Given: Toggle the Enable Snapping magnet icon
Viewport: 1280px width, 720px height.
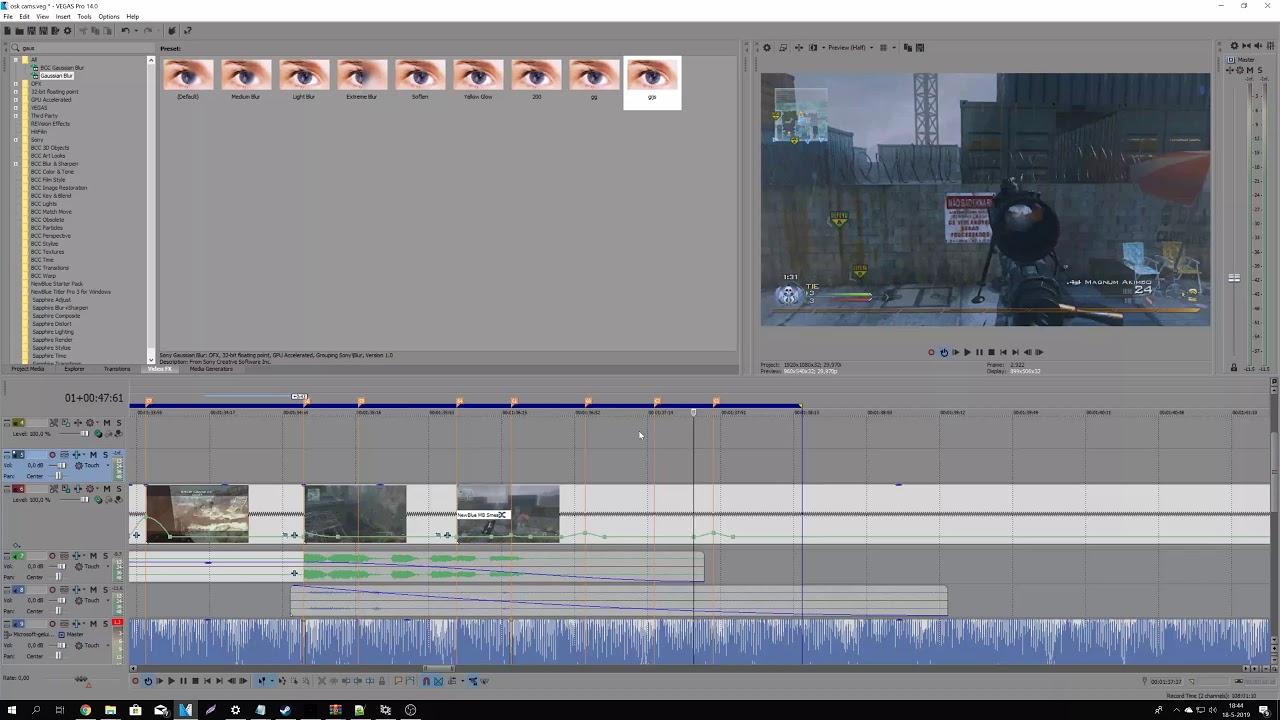Looking at the screenshot, I should 426,681.
